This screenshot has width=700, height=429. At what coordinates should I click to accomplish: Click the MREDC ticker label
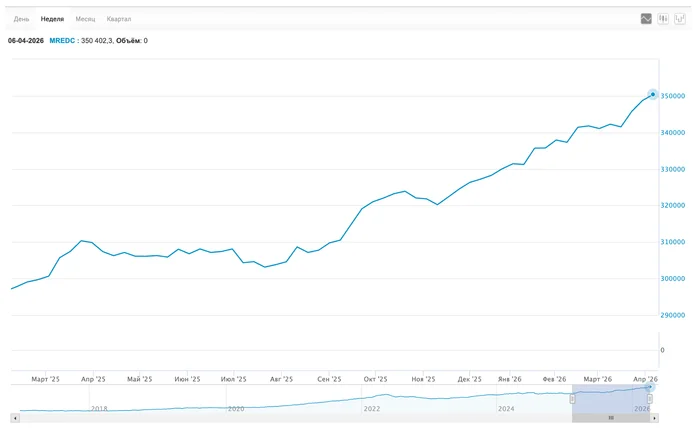point(62,41)
